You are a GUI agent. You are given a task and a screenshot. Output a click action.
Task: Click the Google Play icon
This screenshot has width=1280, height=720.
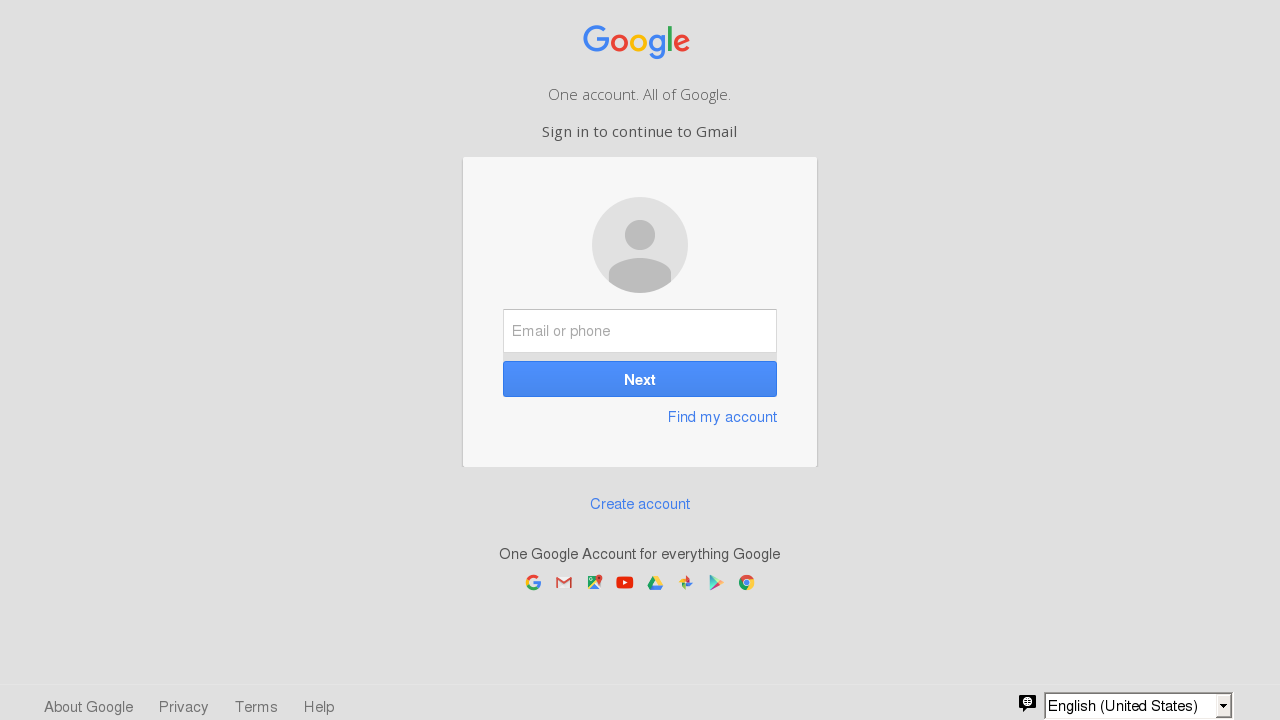pos(716,583)
